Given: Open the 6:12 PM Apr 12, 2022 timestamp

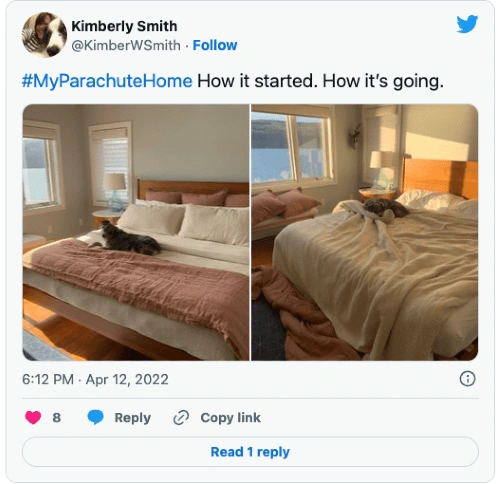Looking at the screenshot, I should tap(95, 379).
